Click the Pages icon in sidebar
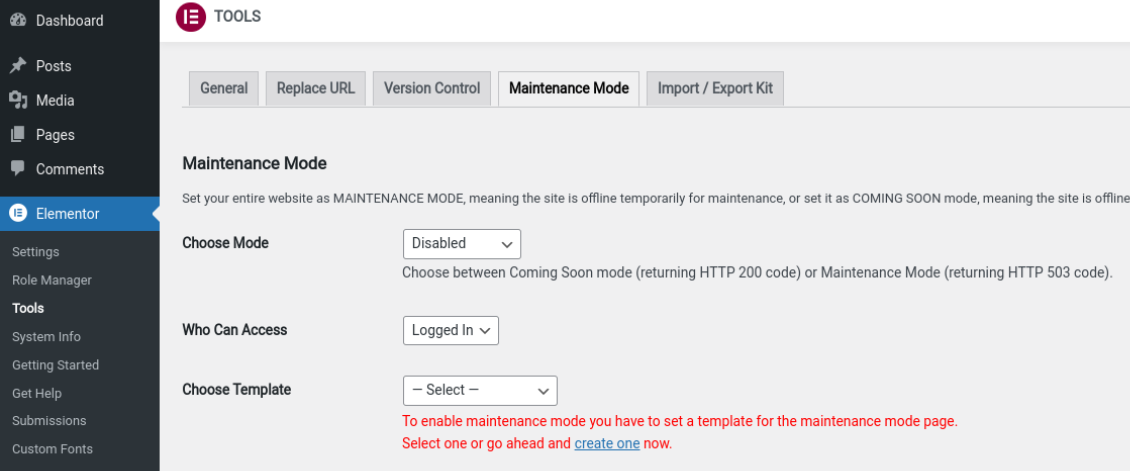The image size is (1130, 471). pos(17,135)
